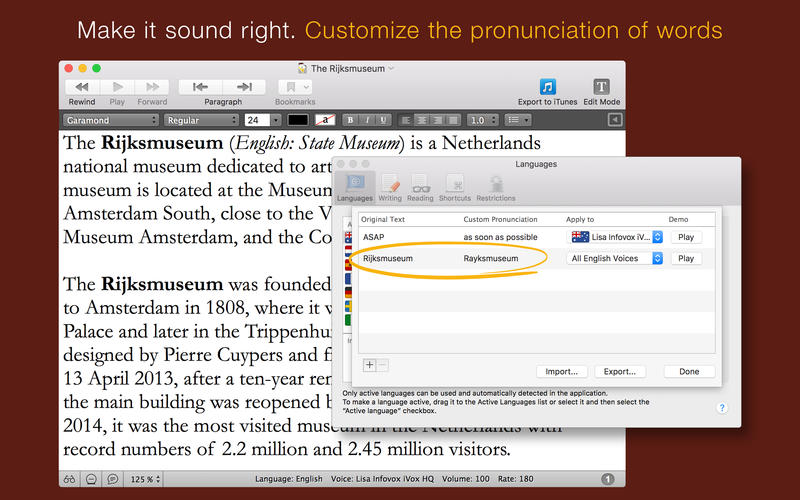Play demo for ASAP pronunciation
This screenshot has width=800, height=500.
click(x=686, y=237)
